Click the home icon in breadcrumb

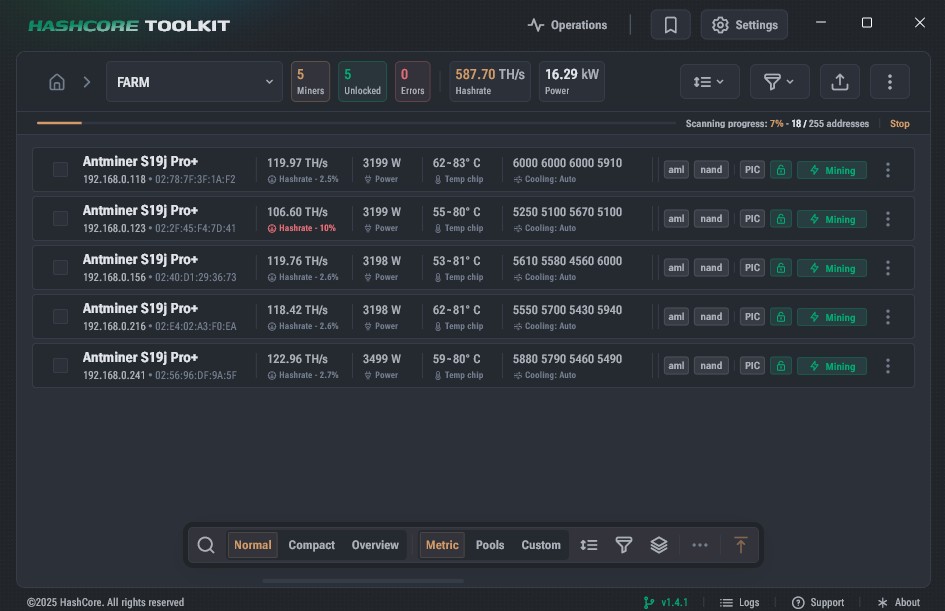click(x=57, y=82)
